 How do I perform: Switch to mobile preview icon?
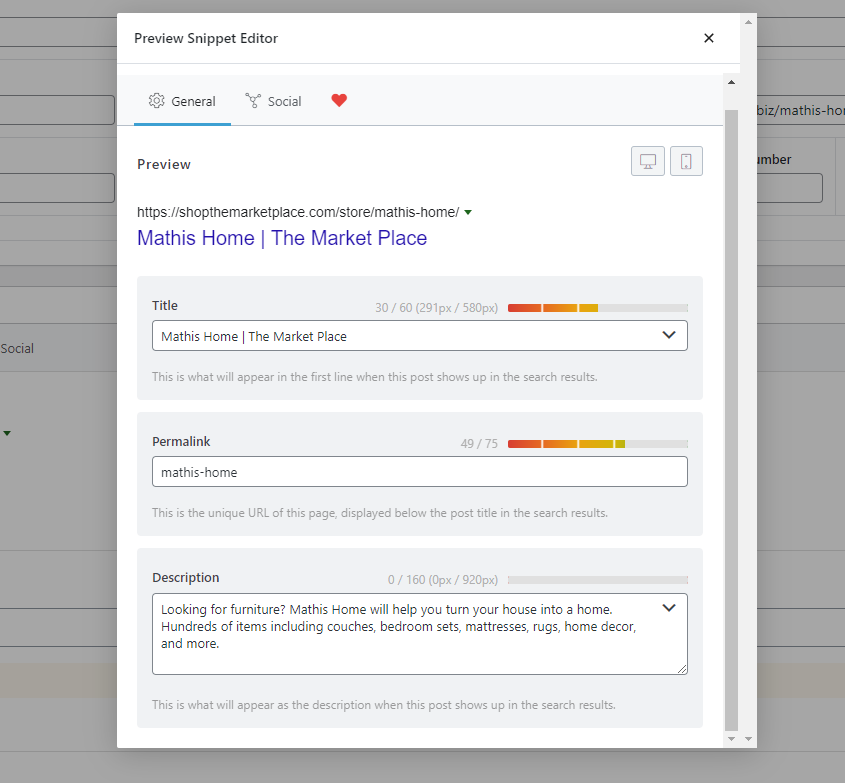(x=686, y=161)
